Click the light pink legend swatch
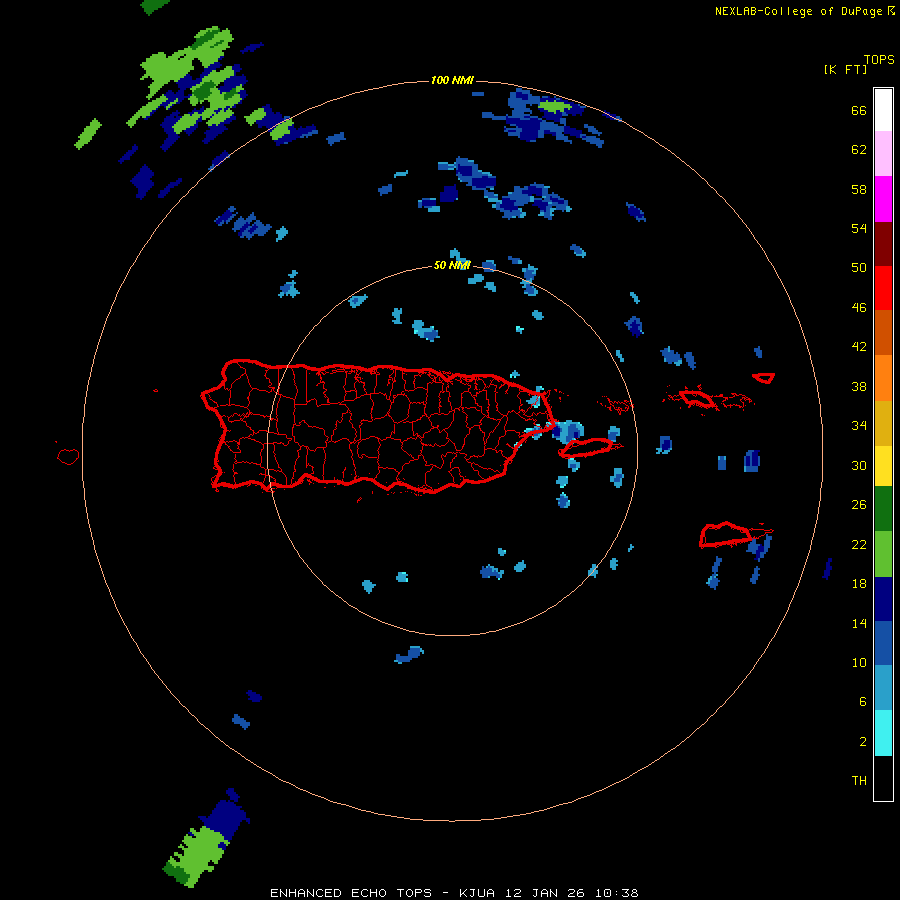Image resolution: width=900 pixels, height=900 pixels. pos(883,154)
